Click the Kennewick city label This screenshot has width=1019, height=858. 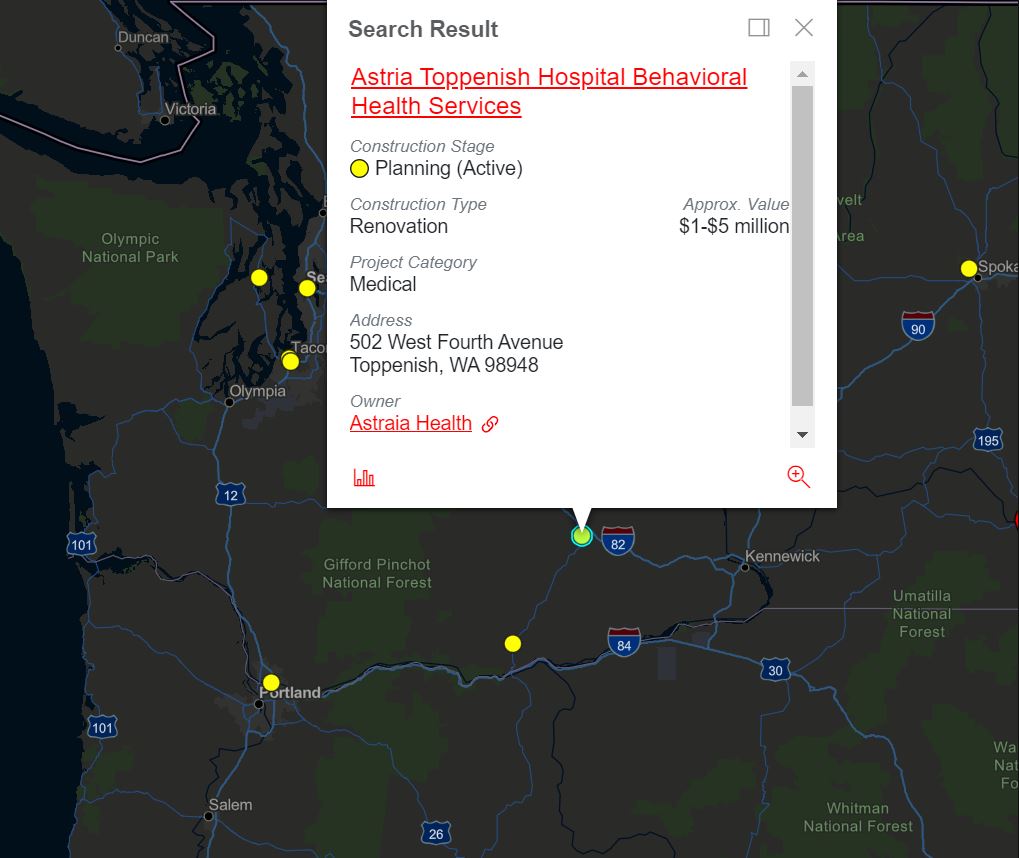(x=782, y=556)
